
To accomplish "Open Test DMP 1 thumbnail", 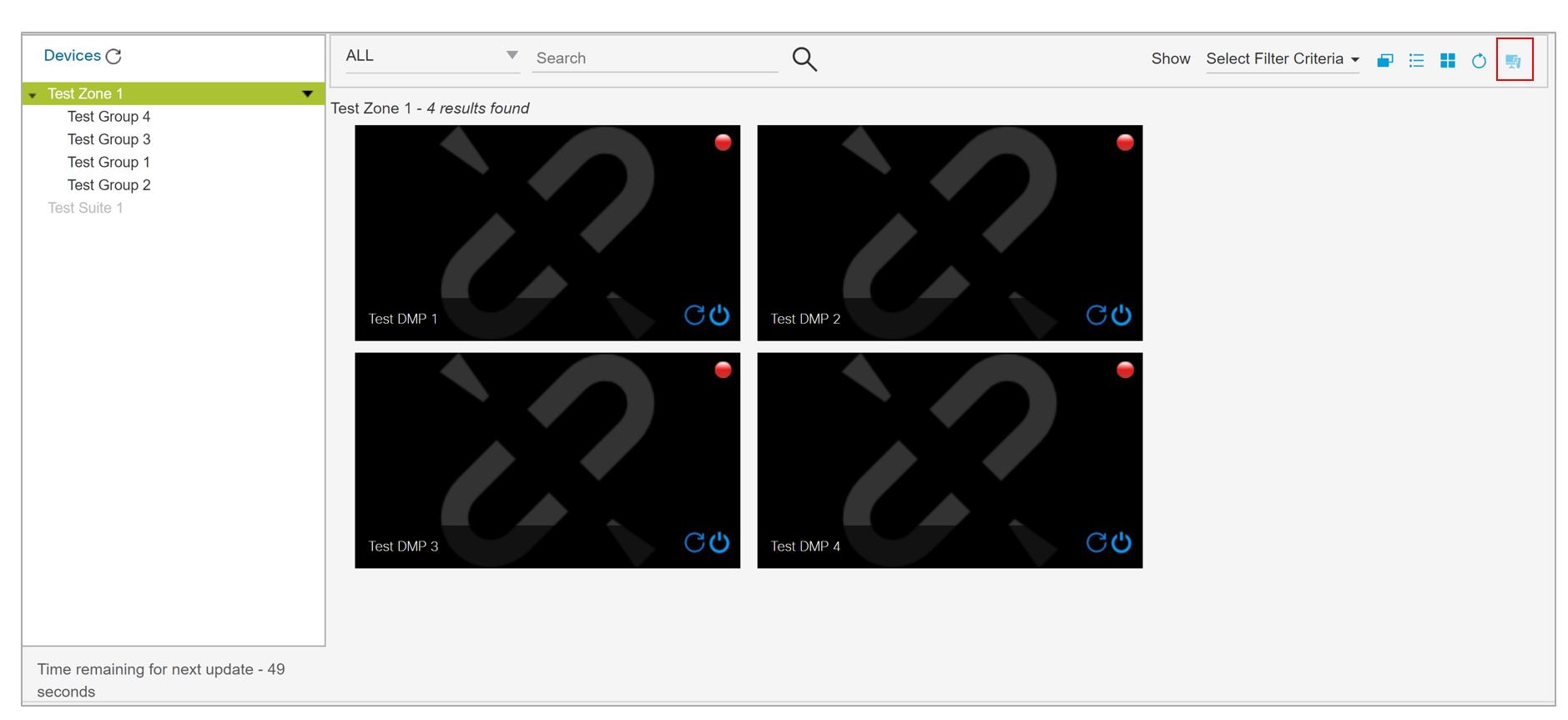I will pos(547,233).
